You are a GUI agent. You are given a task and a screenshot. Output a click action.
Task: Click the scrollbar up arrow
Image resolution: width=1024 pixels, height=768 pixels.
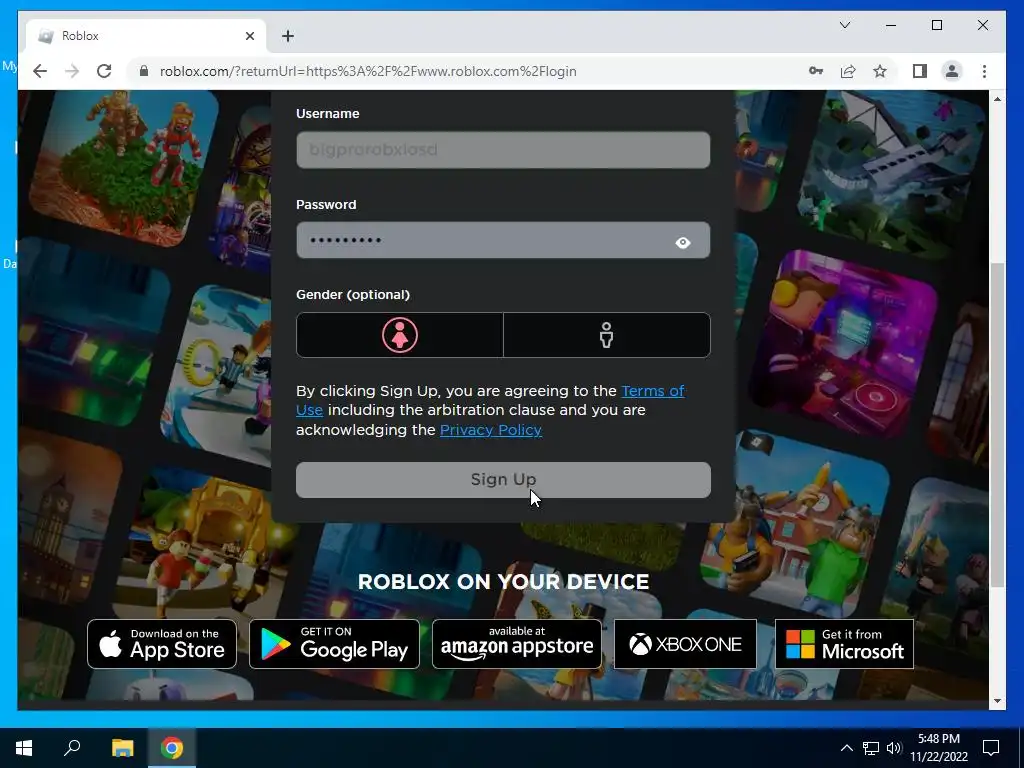click(x=997, y=99)
